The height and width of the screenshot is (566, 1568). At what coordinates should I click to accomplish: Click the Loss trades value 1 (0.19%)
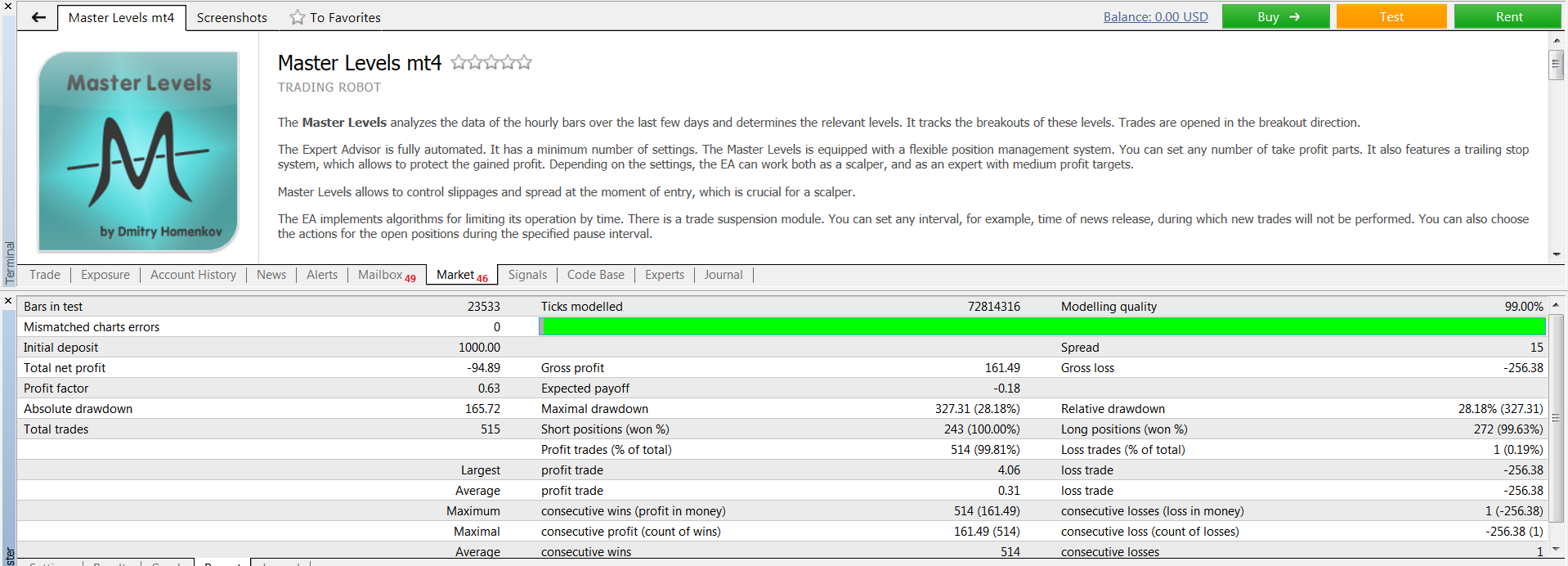(x=1518, y=450)
